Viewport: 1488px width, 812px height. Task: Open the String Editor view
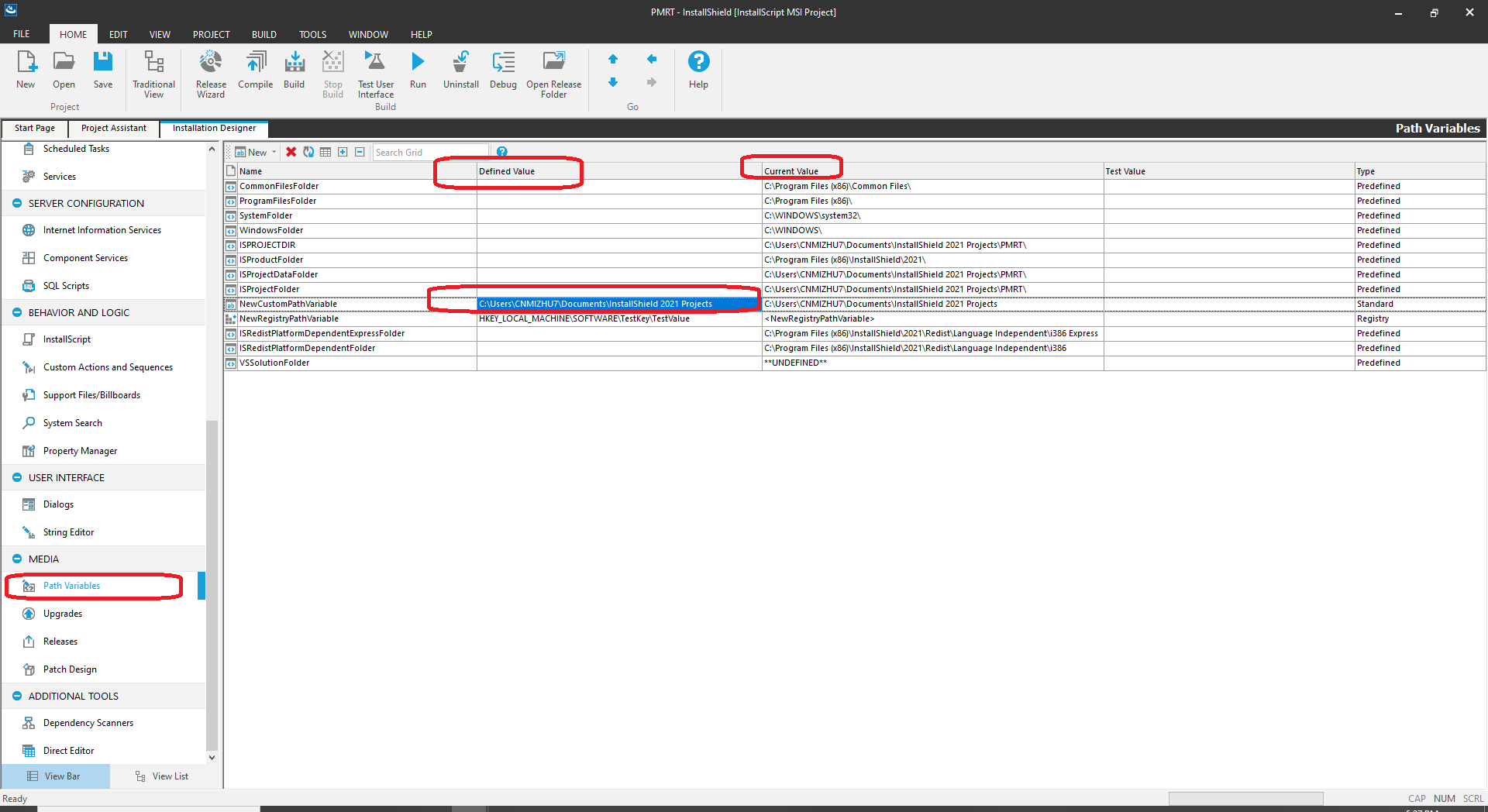[x=68, y=532]
